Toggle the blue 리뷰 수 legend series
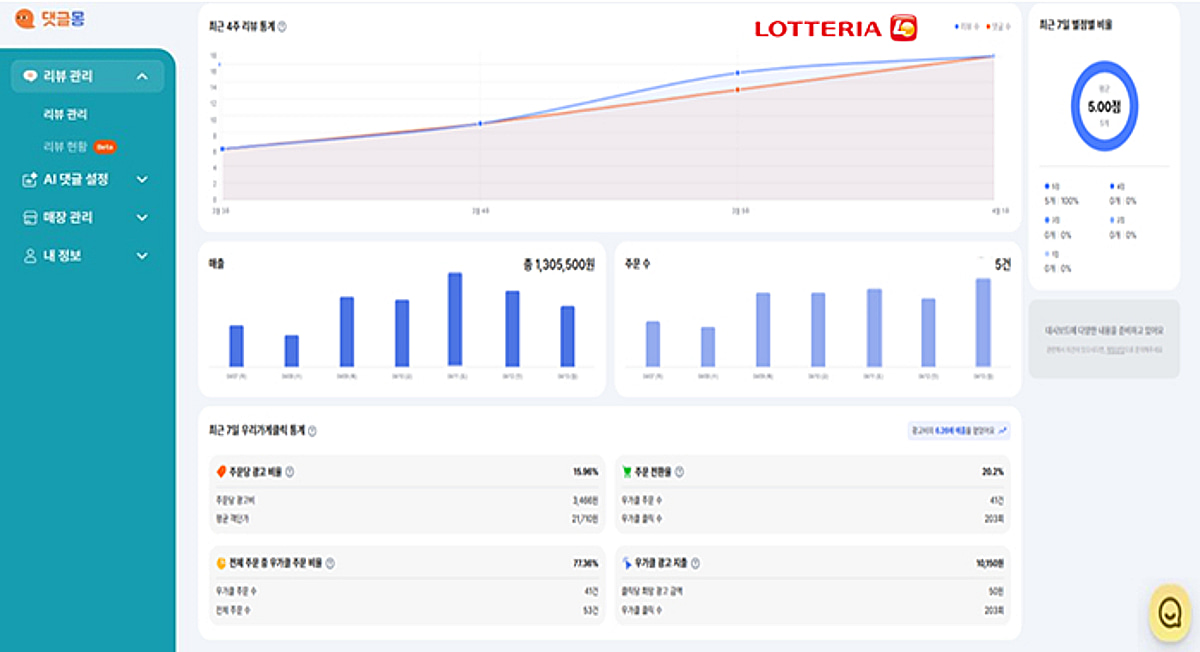 pos(967,27)
